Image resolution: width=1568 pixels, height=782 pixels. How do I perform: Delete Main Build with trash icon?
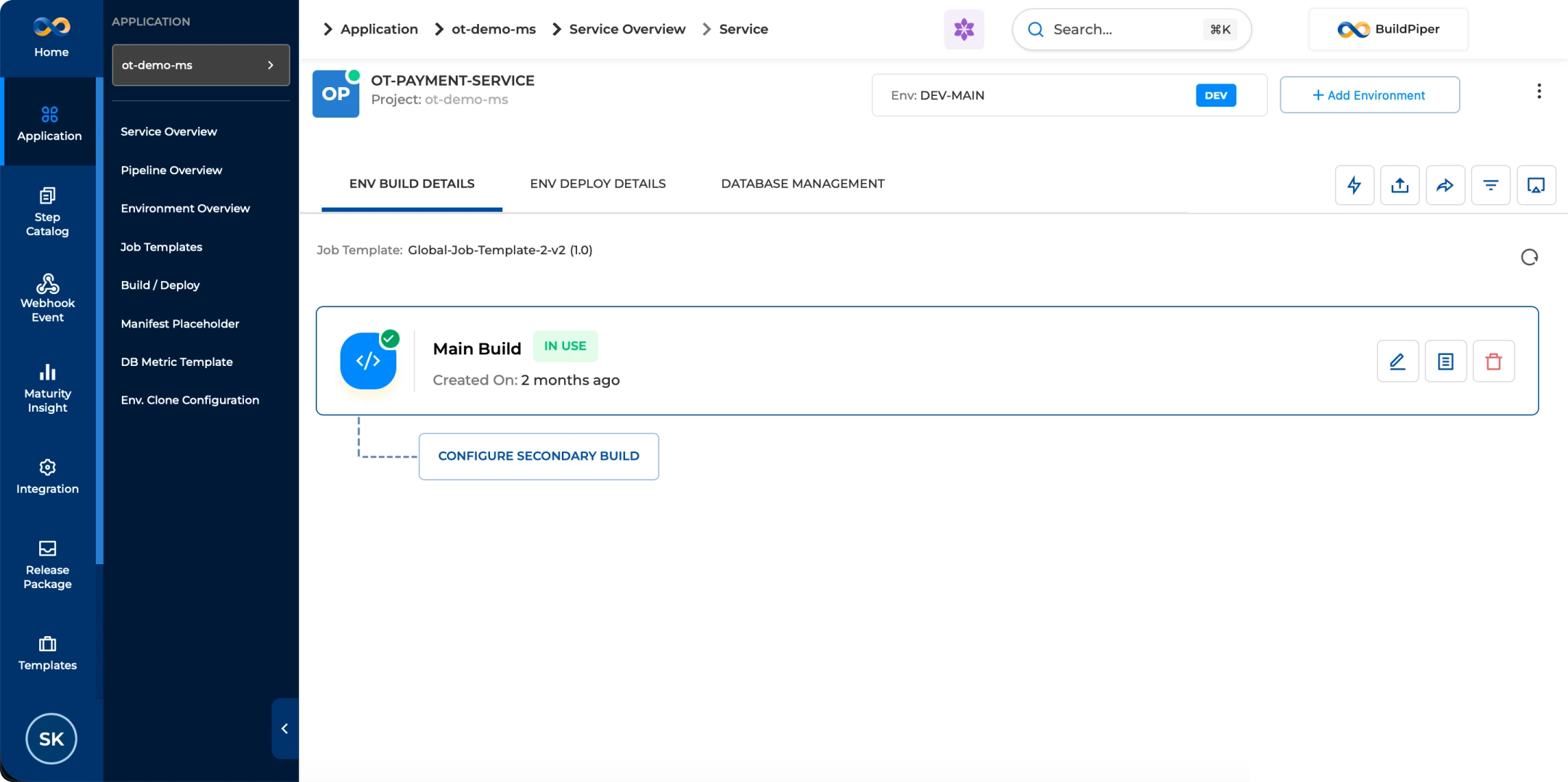coord(1493,361)
